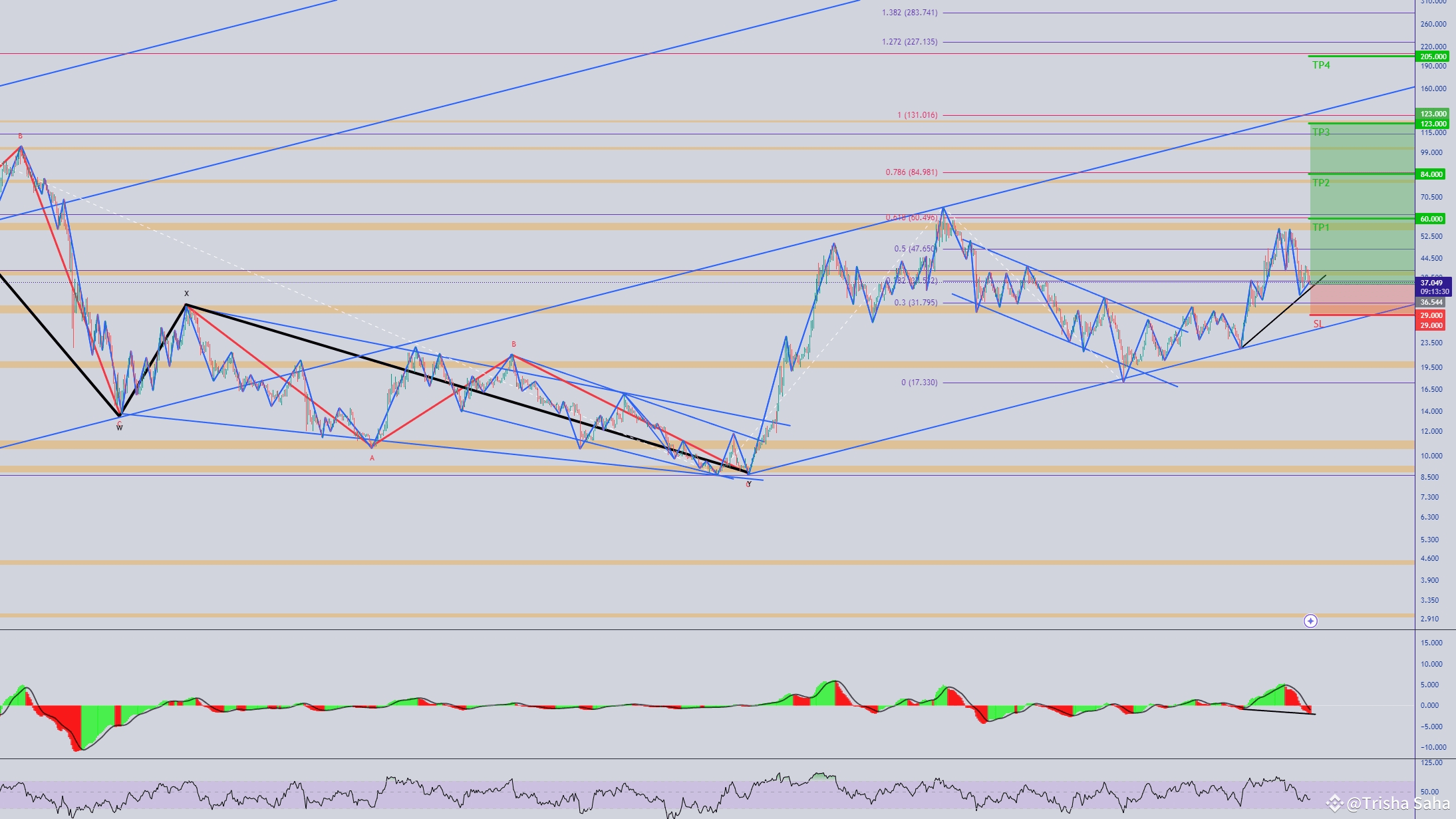Click the 1.272 (227.135) Fibonacci label
Image resolution: width=1456 pixels, height=819 pixels.
click(909, 42)
